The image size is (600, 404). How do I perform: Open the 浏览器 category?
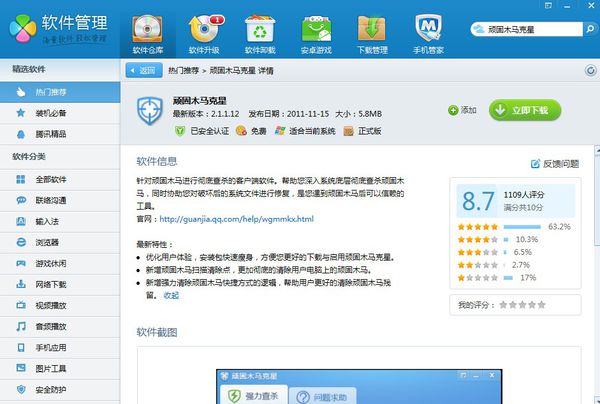60,243
